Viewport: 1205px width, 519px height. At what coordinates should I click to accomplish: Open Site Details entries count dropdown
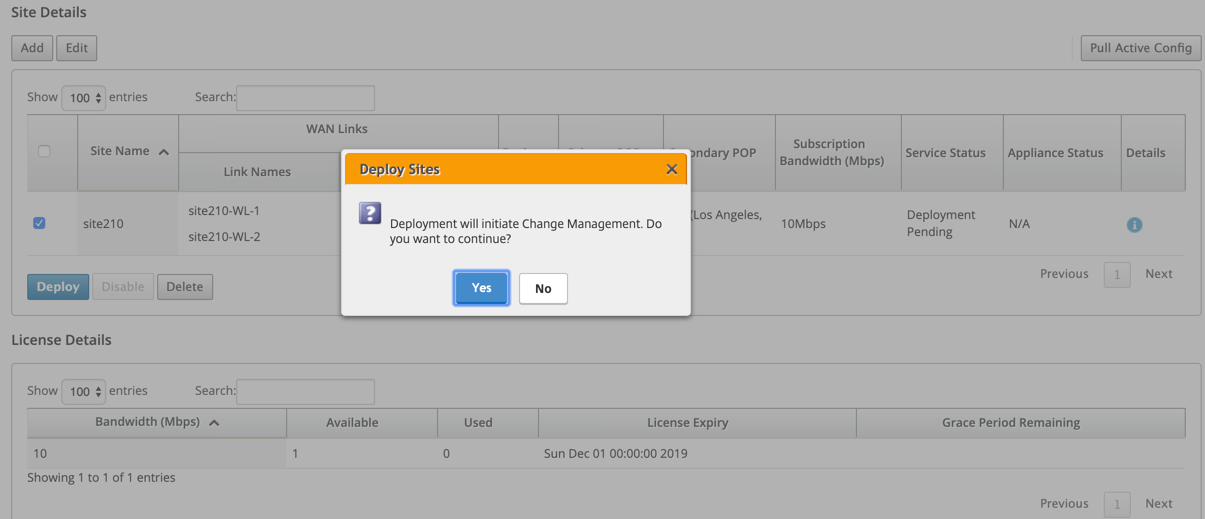tap(84, 98)
